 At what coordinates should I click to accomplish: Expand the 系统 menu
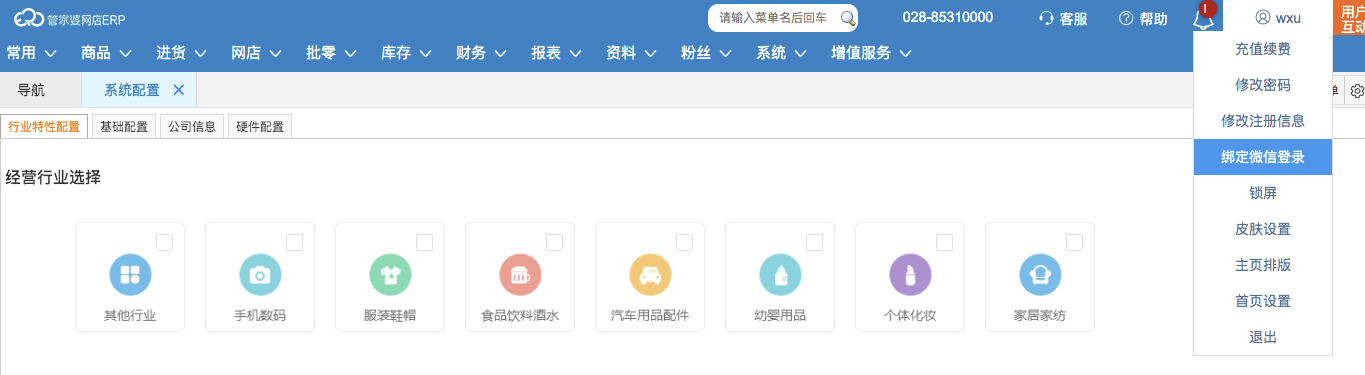point(781,53)
